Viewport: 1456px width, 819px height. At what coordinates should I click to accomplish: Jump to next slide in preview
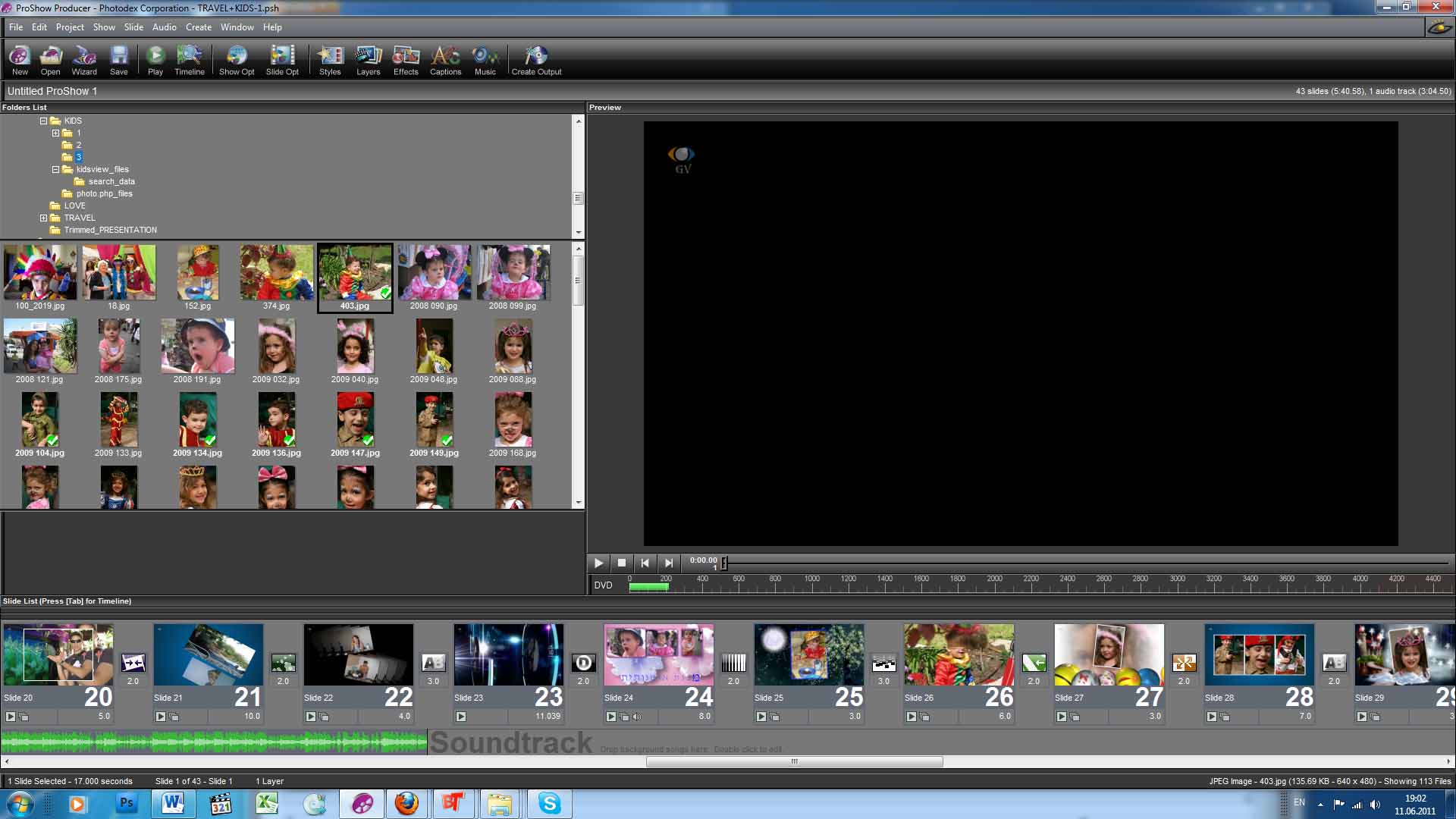coord(668,563)
